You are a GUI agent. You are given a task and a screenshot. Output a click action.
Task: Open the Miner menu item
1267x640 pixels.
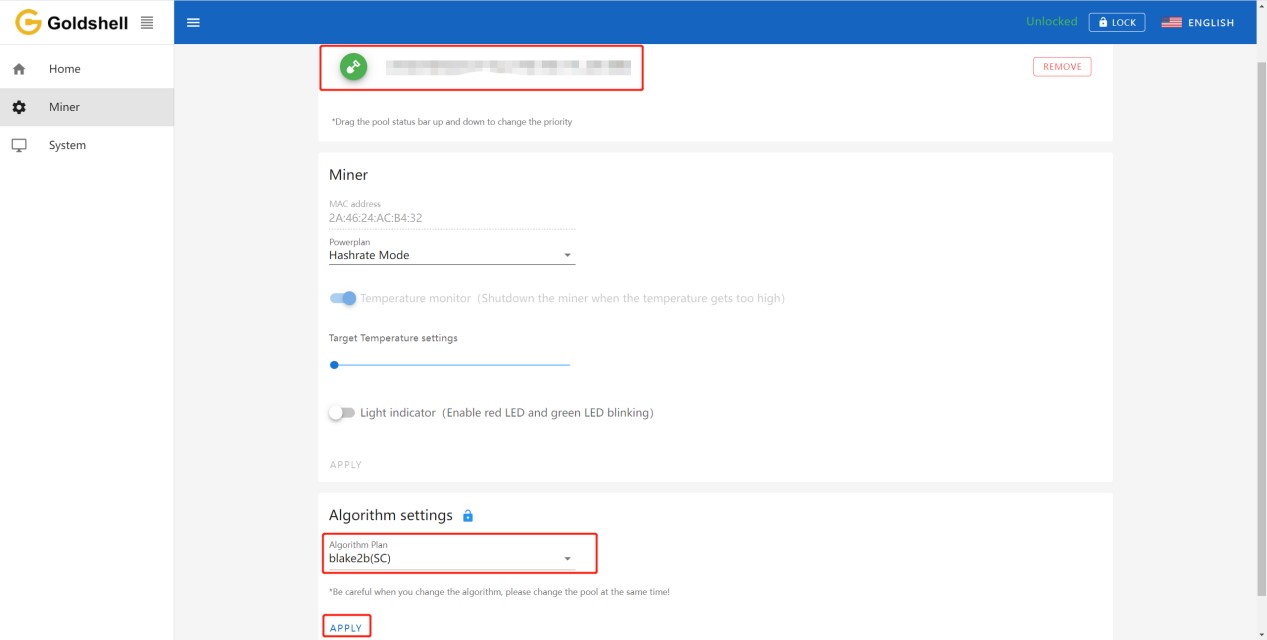pos(87,107)
